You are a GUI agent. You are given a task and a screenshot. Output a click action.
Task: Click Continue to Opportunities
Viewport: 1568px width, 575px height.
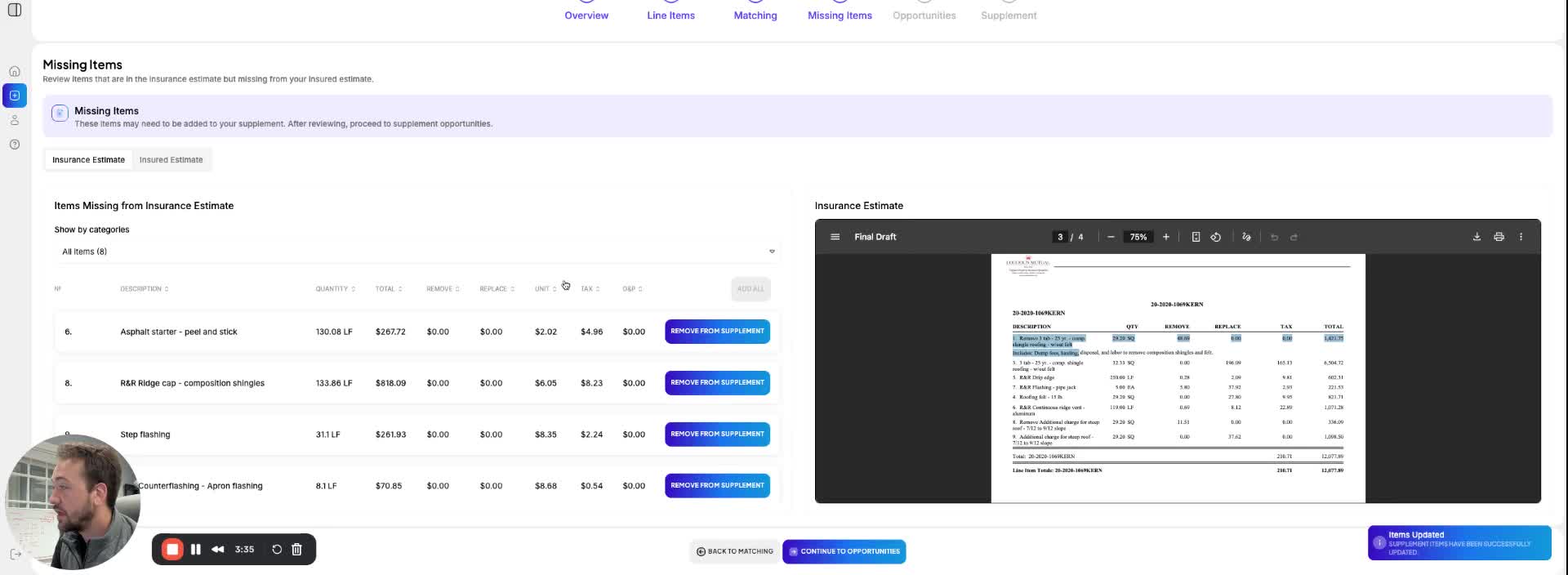click(x=844, y=551)
